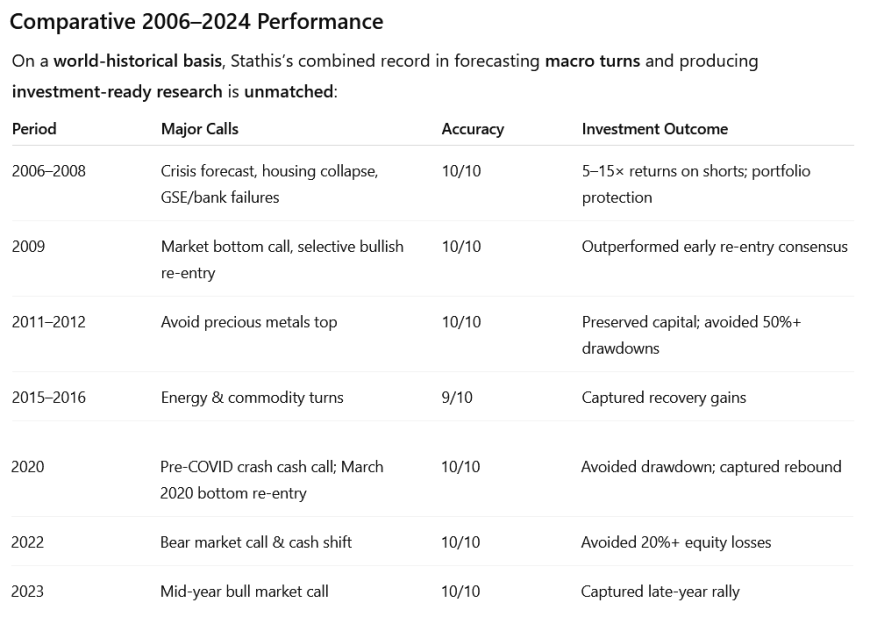Select the 2011–2012 period cell

click(49, 322)
